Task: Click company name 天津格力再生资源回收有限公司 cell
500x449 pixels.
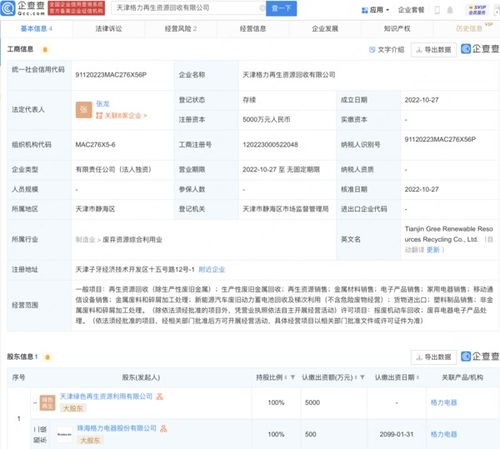Action: 289,75
